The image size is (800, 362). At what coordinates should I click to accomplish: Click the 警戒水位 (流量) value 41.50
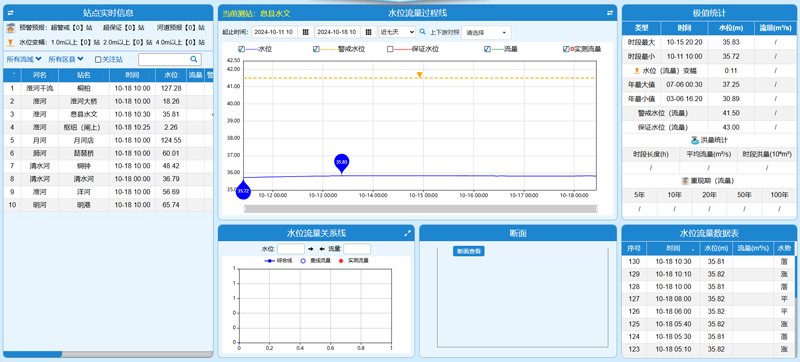(731, 113)
